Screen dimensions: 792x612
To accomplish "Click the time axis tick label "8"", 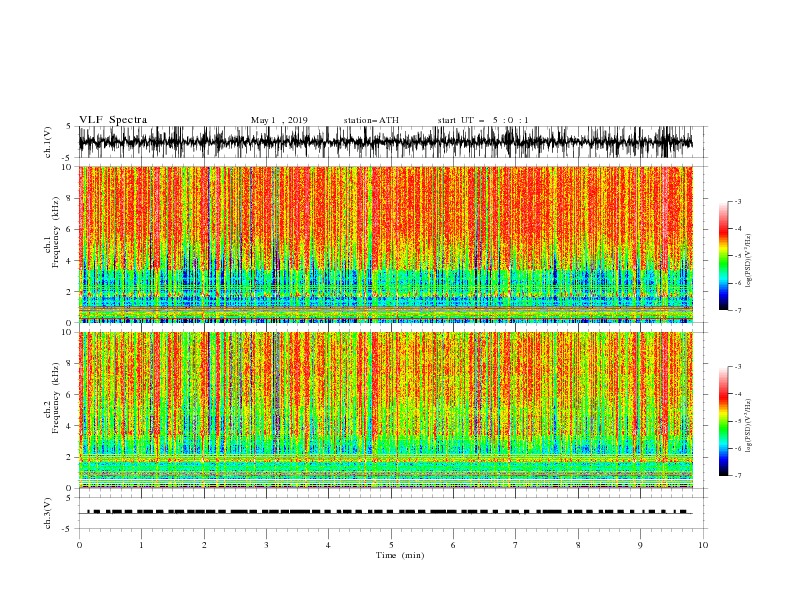I will [578, 545].
